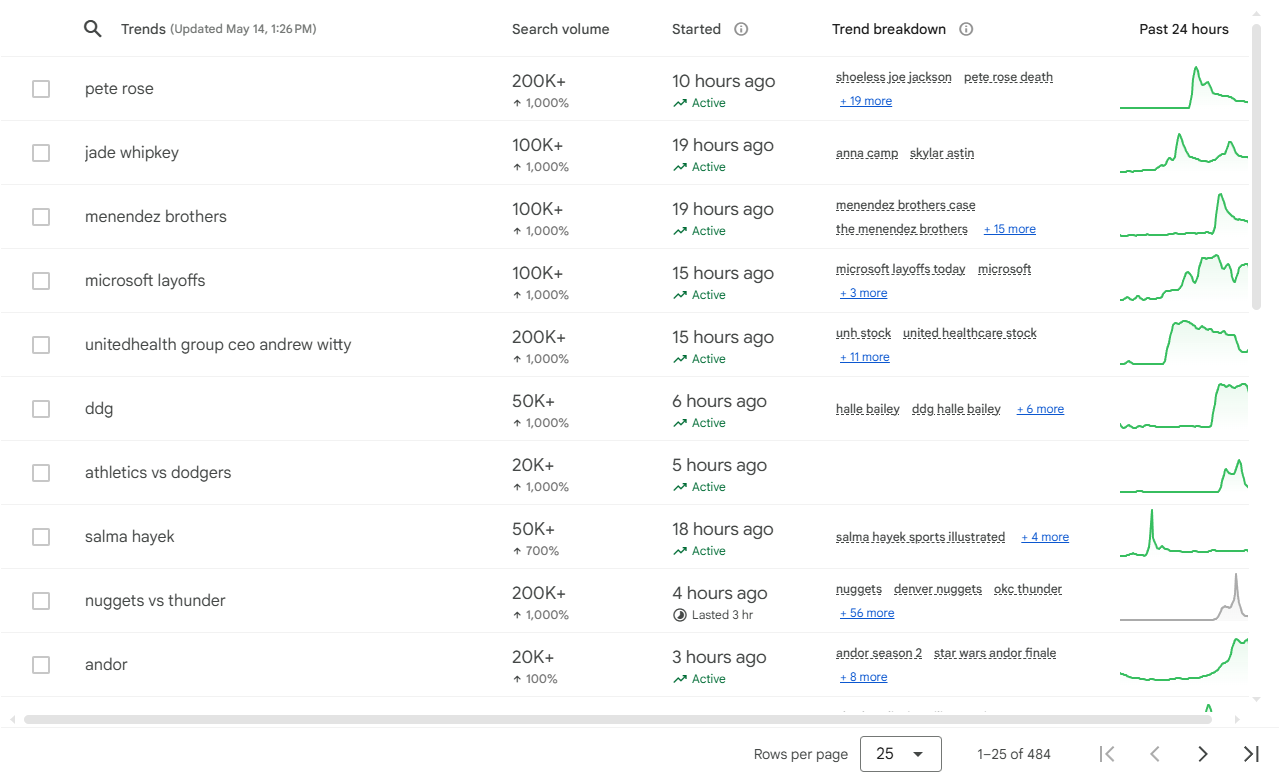This screenshot has width=1280, height=780.
Task: Select the ddg row checkbox
Action: pos(41,409)
